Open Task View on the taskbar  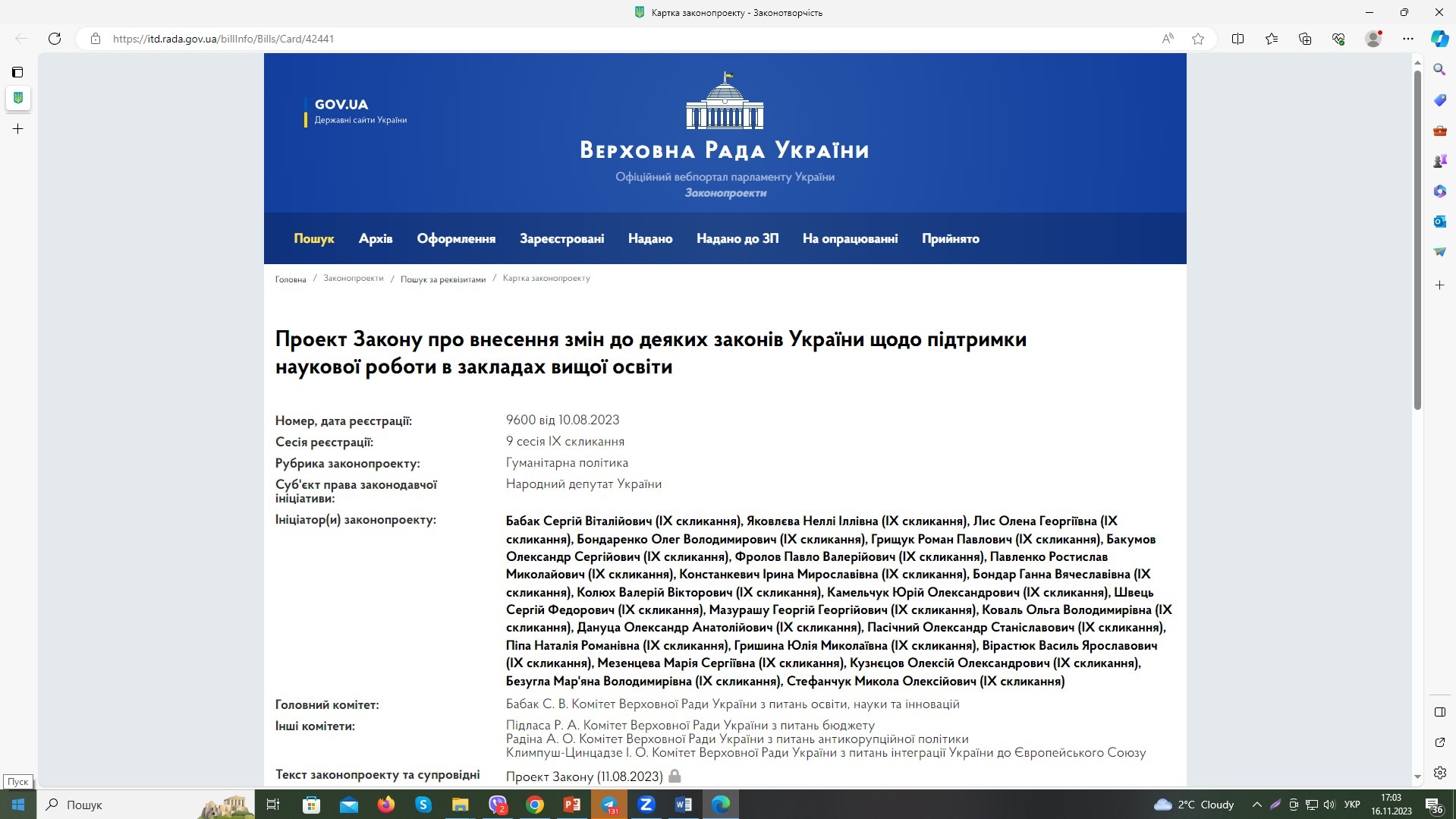click(274, 805)
